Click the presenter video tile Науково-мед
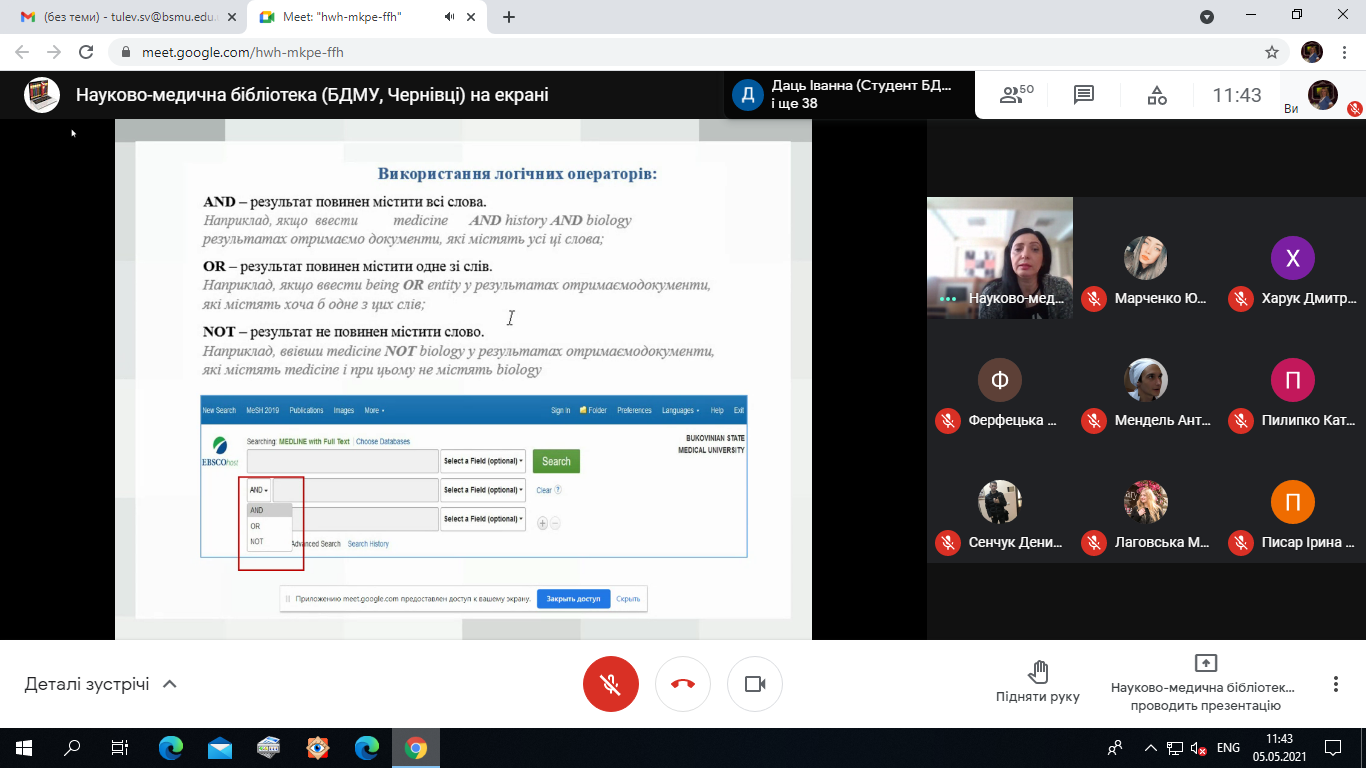This screenshot has height=768, width=1366. (x=1000, y=258)
